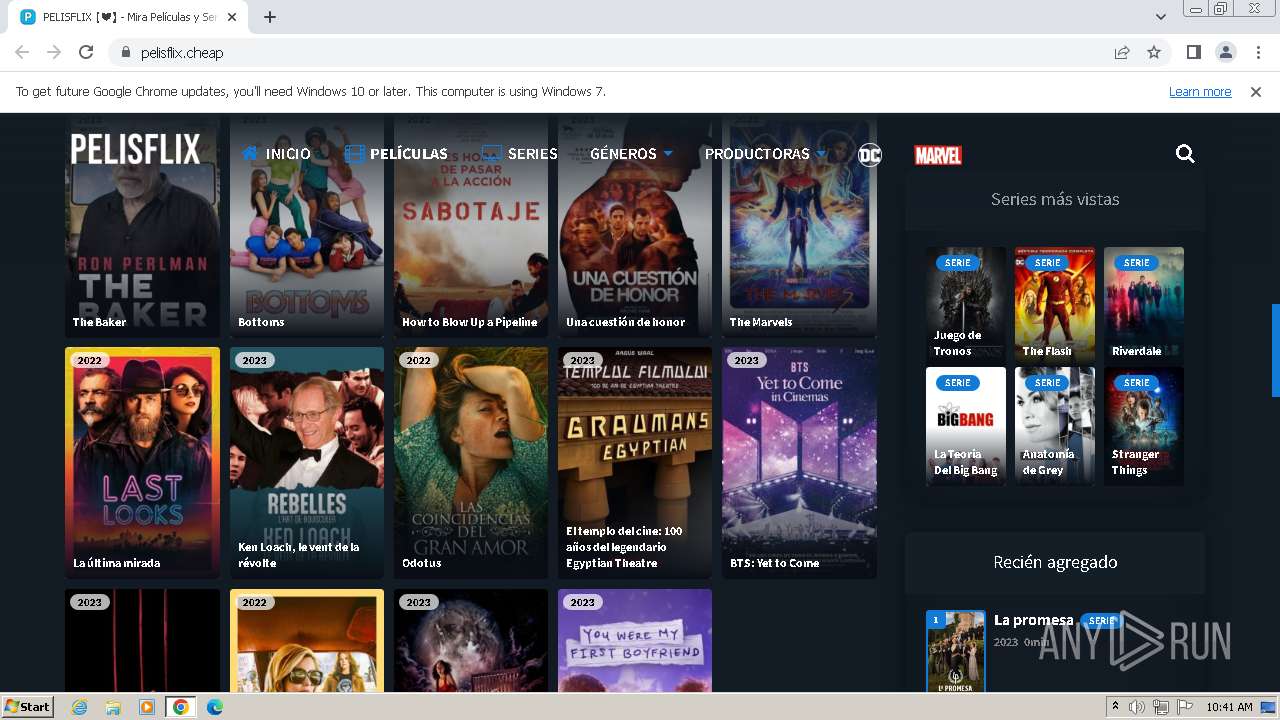Open La promesa recently added item
Viewport: 1280px width, 720px height.
[x=1033, y=620]
